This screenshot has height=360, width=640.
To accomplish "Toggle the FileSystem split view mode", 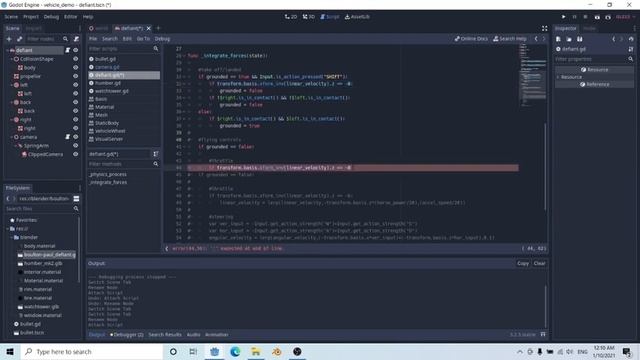I will (x=76, y=199).
